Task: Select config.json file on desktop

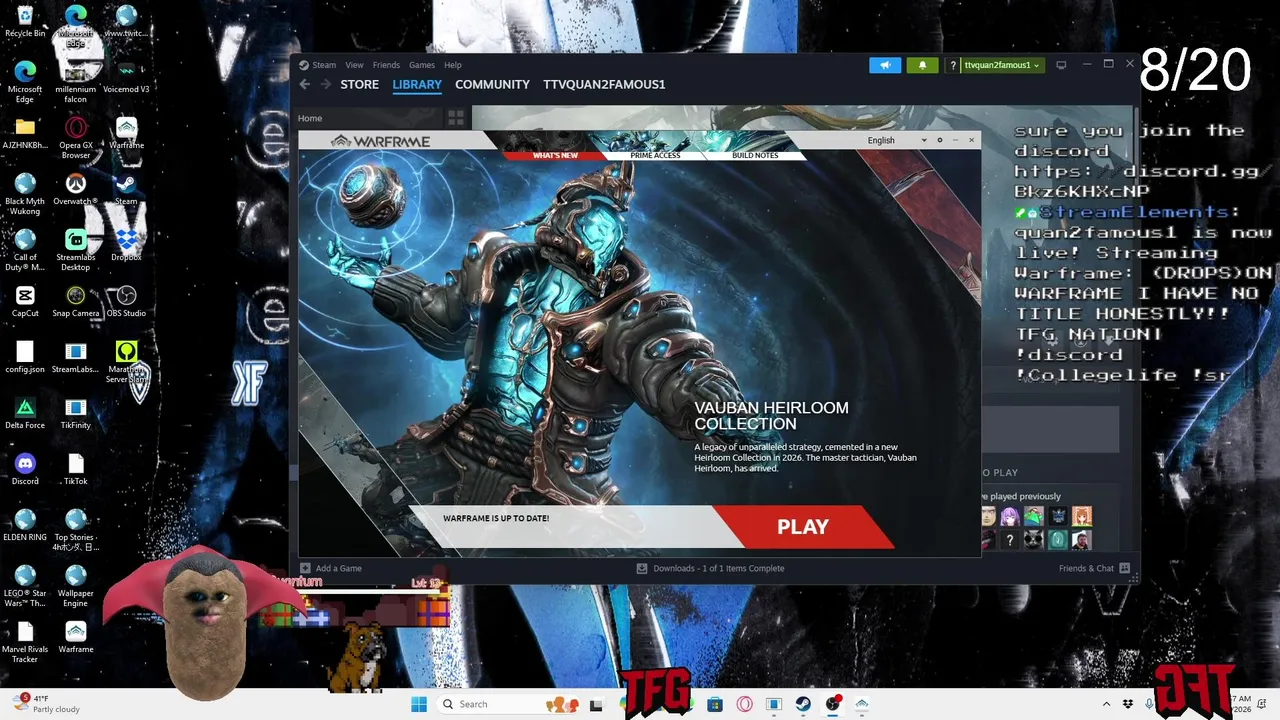Action: (x=25, y=357)
